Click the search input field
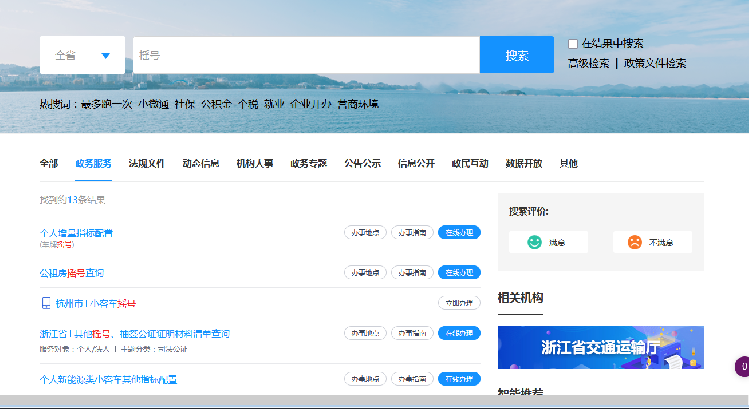749x409 pixels. 306,55
